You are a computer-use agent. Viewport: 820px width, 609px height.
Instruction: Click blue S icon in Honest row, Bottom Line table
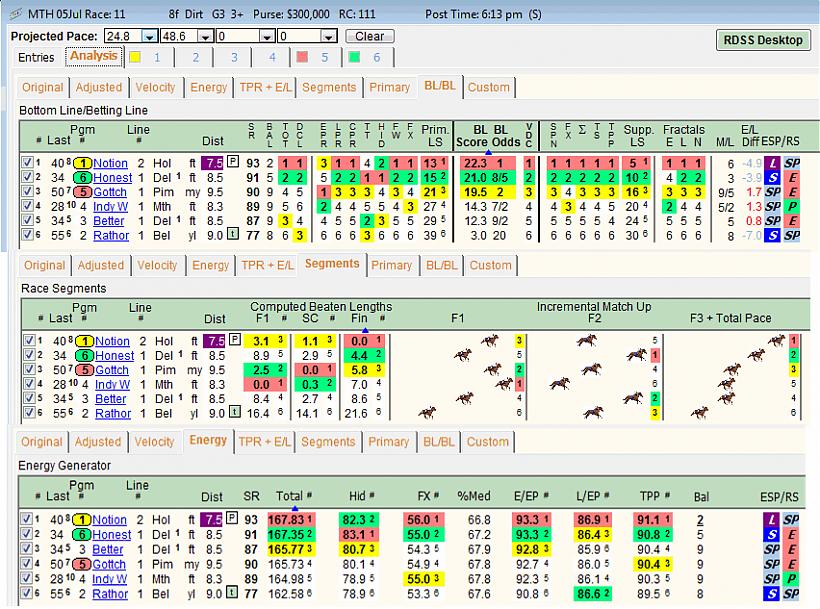[x=772, y=178]
